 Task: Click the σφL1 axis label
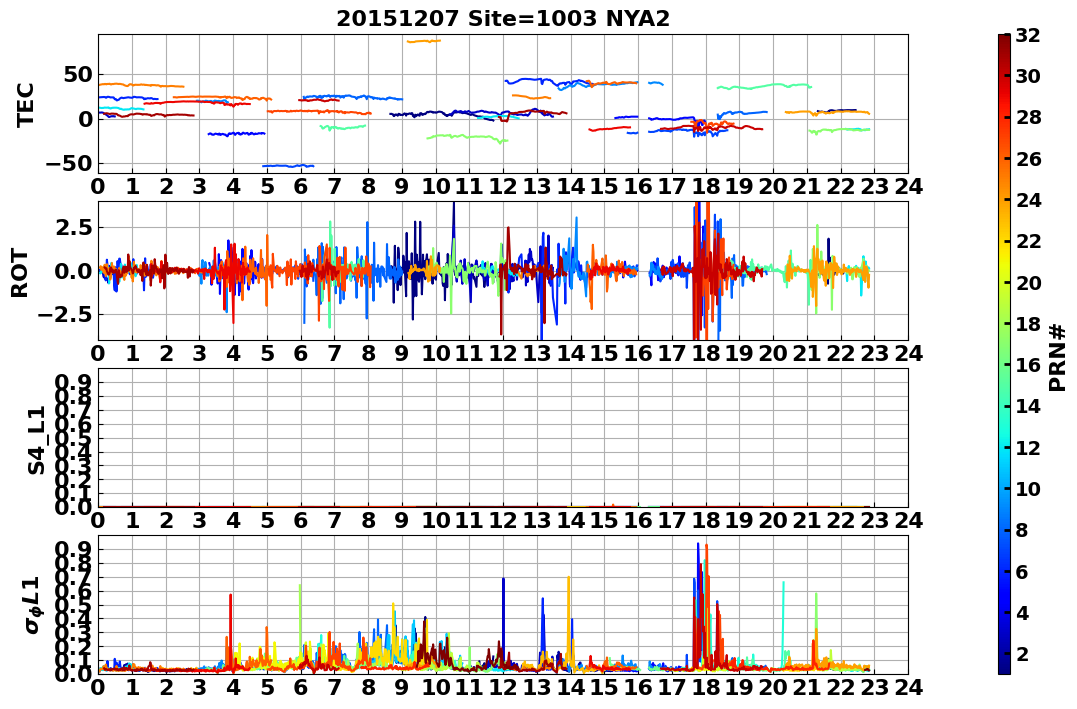pos(33,605)
